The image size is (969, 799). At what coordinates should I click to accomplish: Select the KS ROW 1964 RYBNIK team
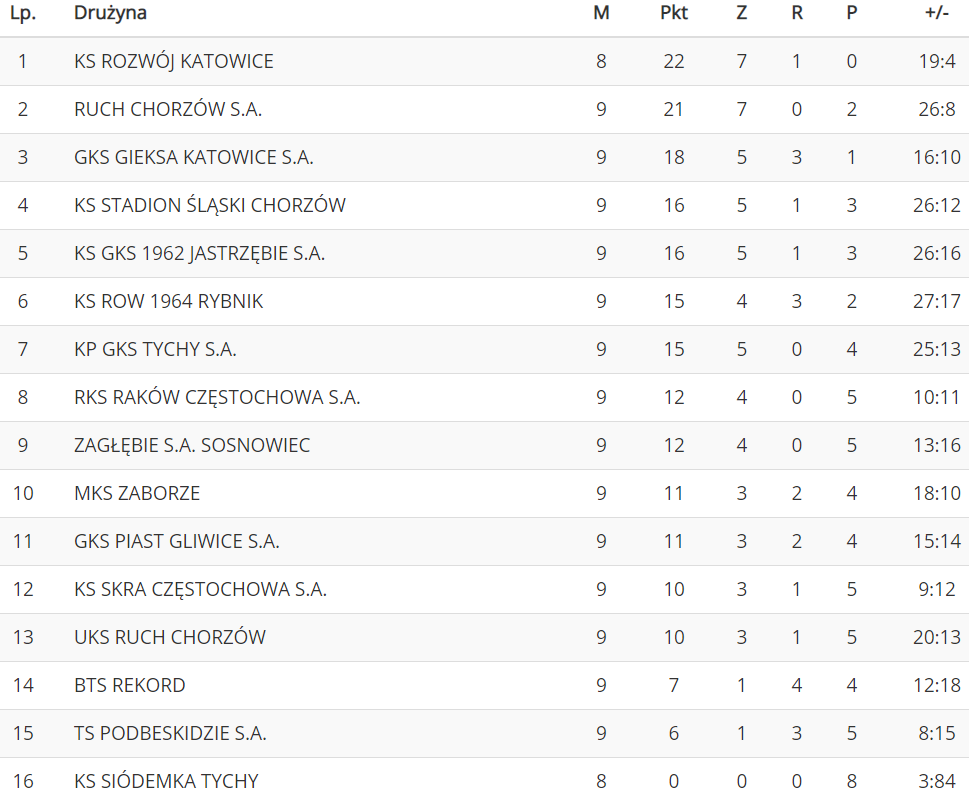tap(169, 301)
